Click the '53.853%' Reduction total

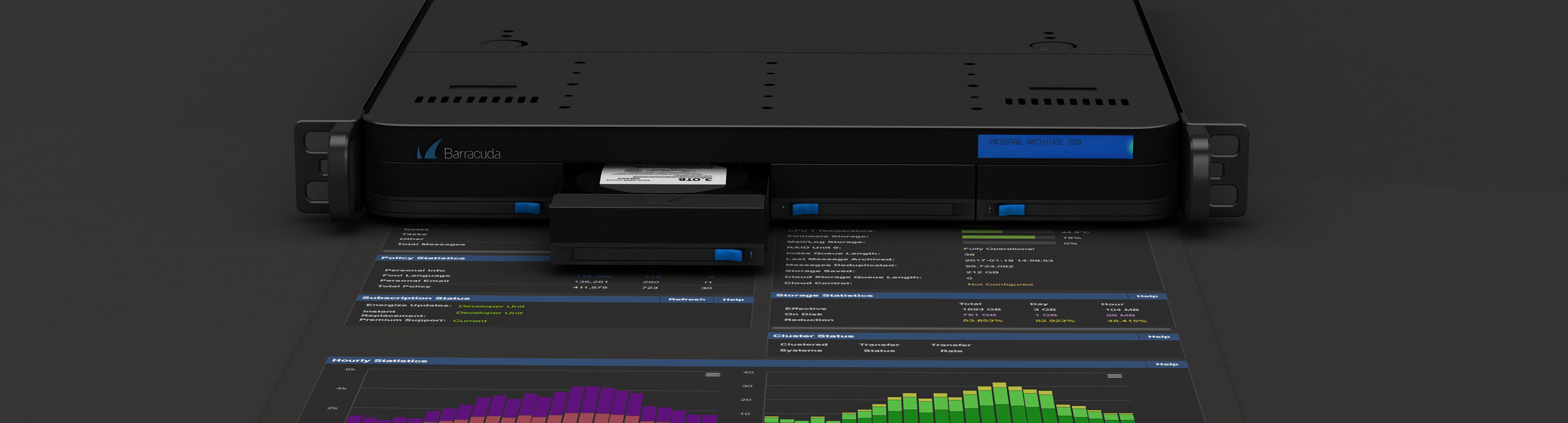pos(982,321)
